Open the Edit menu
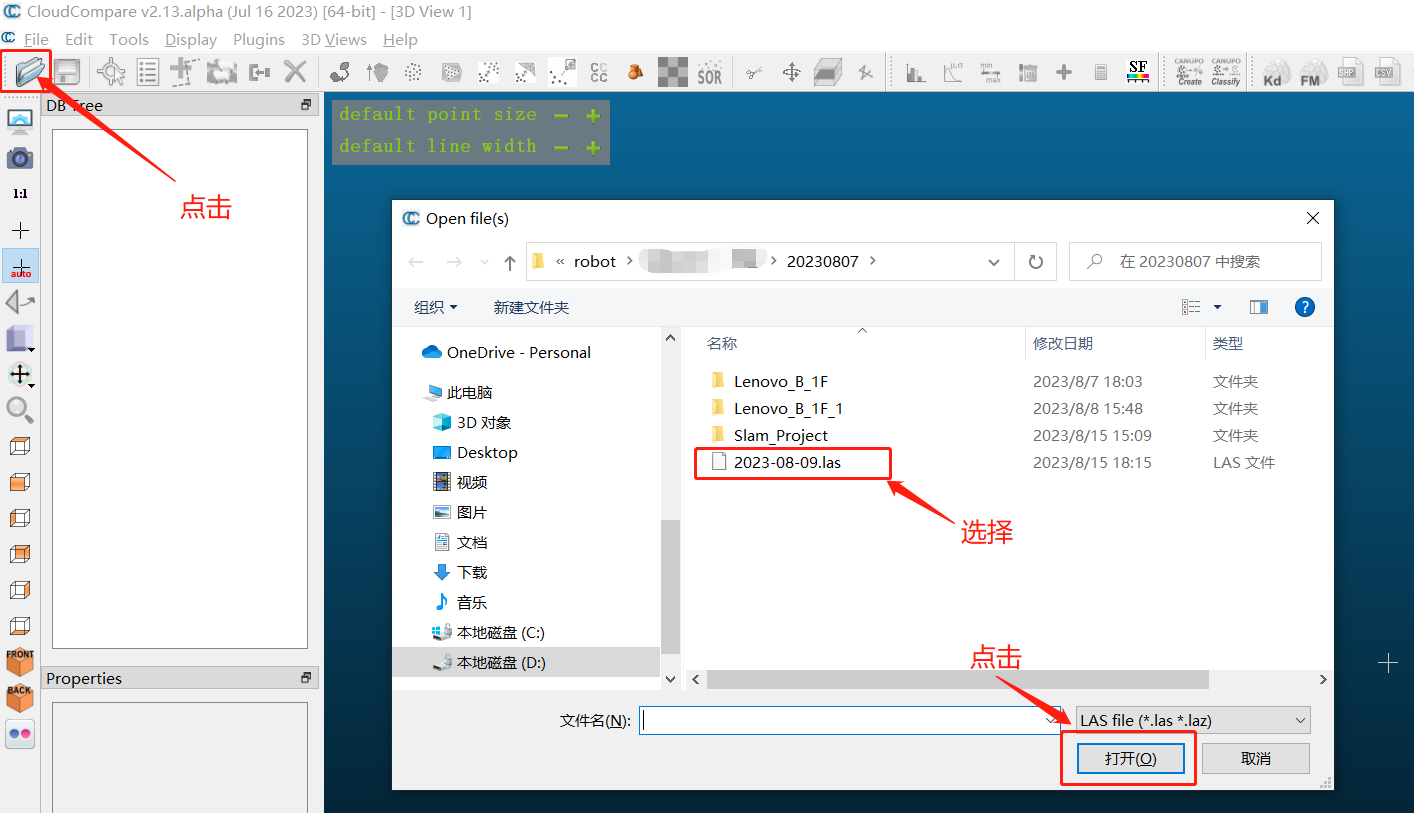1414x813 pixels. pyautogui.click(x=79, y=39)
